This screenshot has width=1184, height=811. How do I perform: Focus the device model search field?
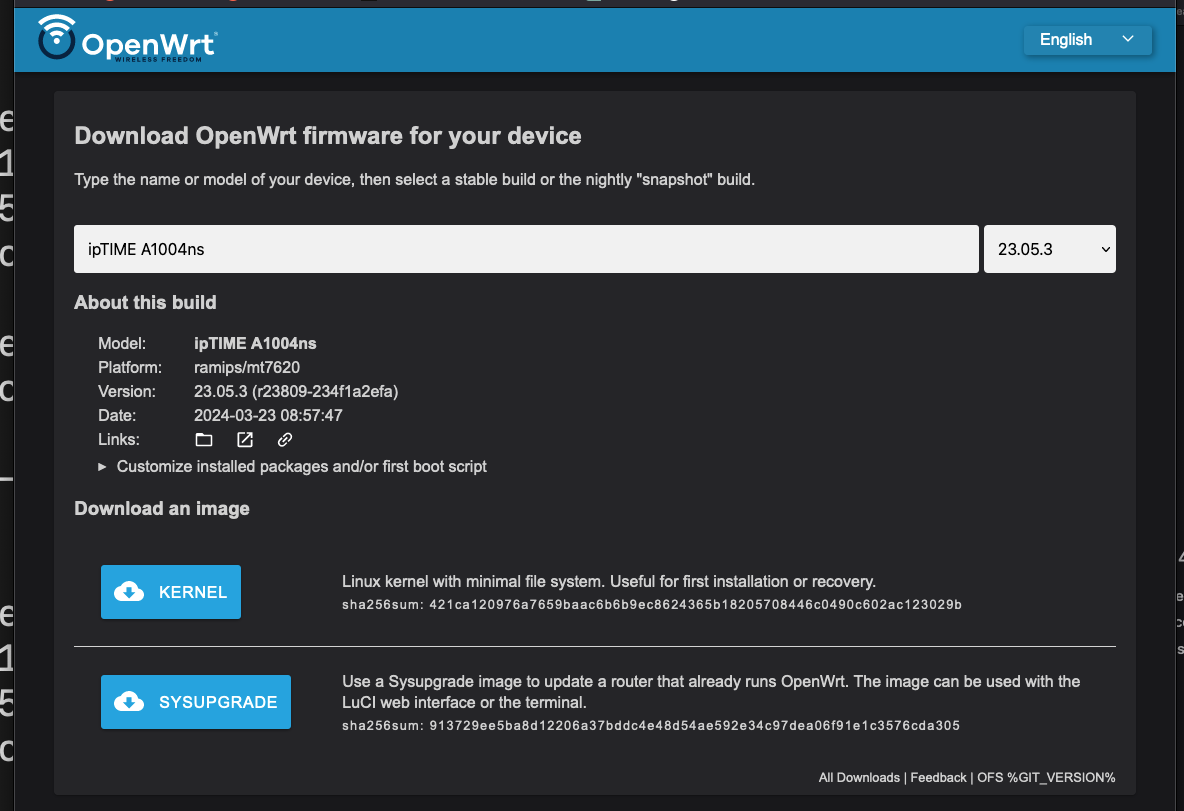point(526,249)
